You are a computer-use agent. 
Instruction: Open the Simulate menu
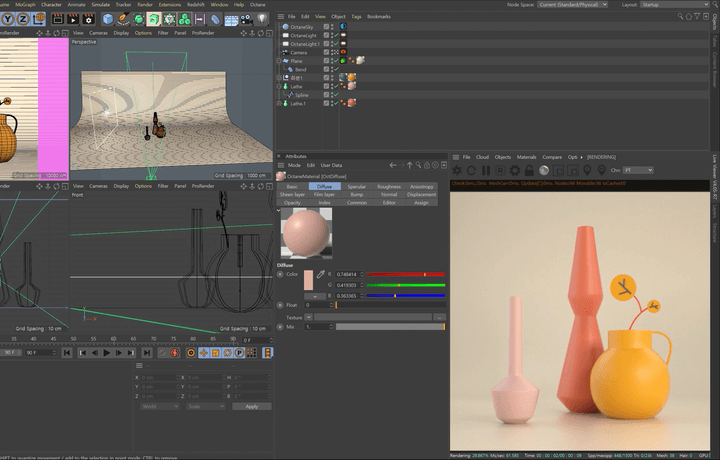[x=100, y=4]
